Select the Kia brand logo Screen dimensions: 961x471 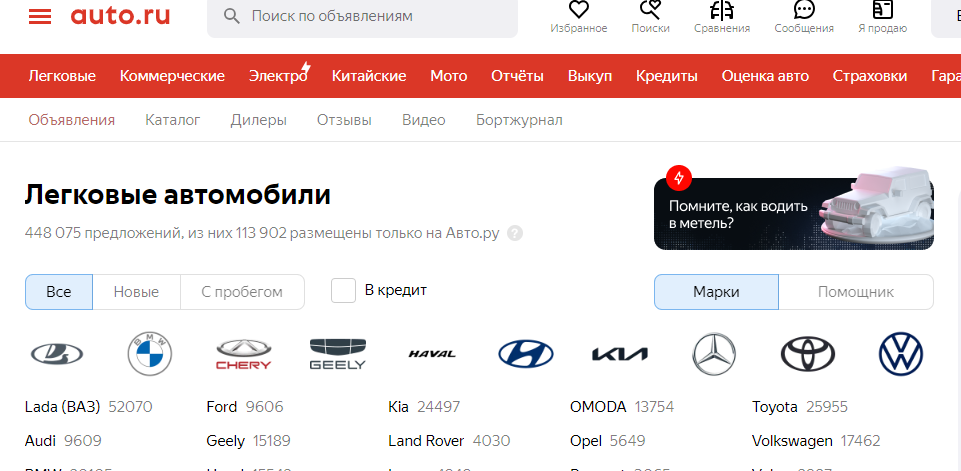click(x=620, y=354)
